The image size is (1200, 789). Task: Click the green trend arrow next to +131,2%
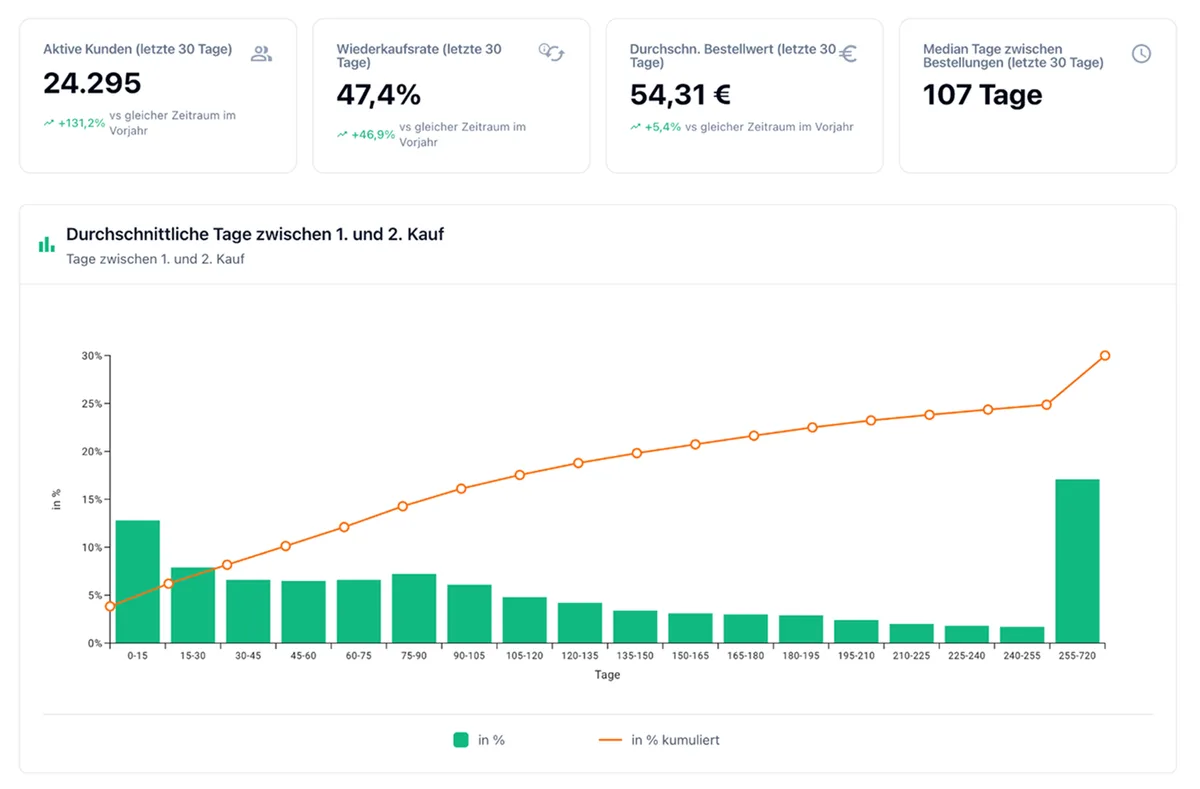tap(48, 123)
